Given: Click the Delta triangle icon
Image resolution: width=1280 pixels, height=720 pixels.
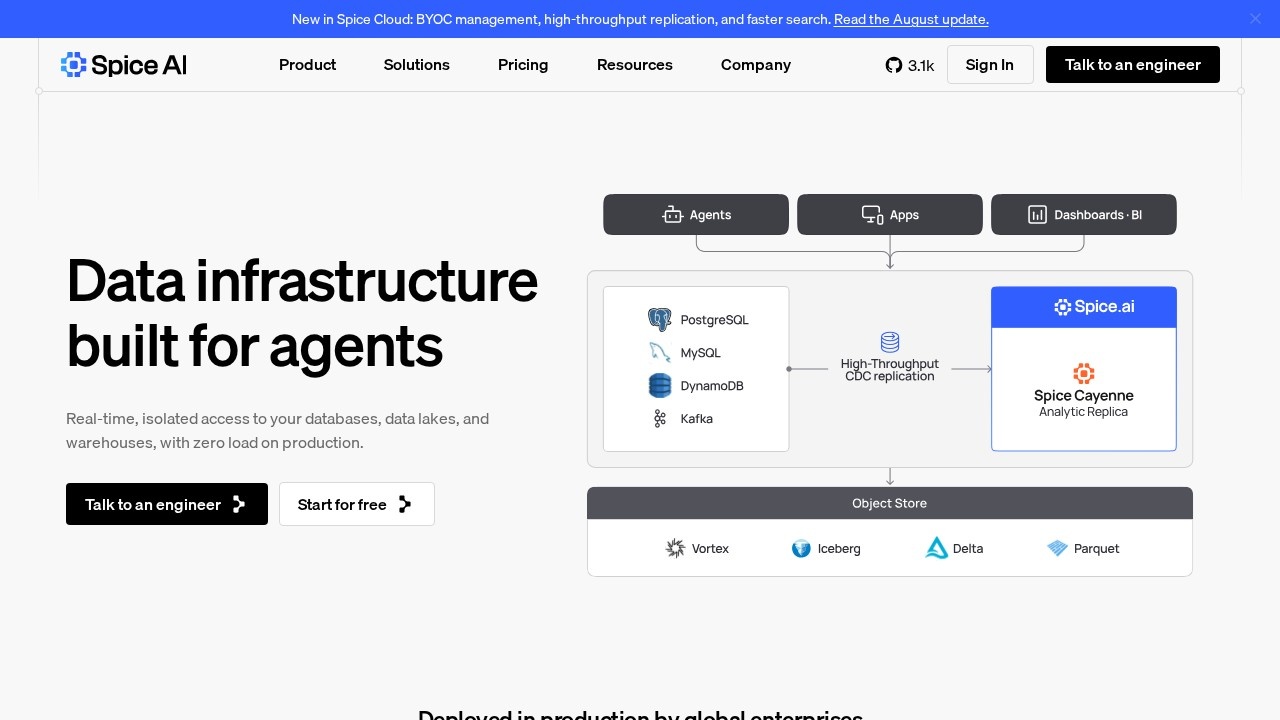Looking at the screenshot, I should [x=936, y=548].
